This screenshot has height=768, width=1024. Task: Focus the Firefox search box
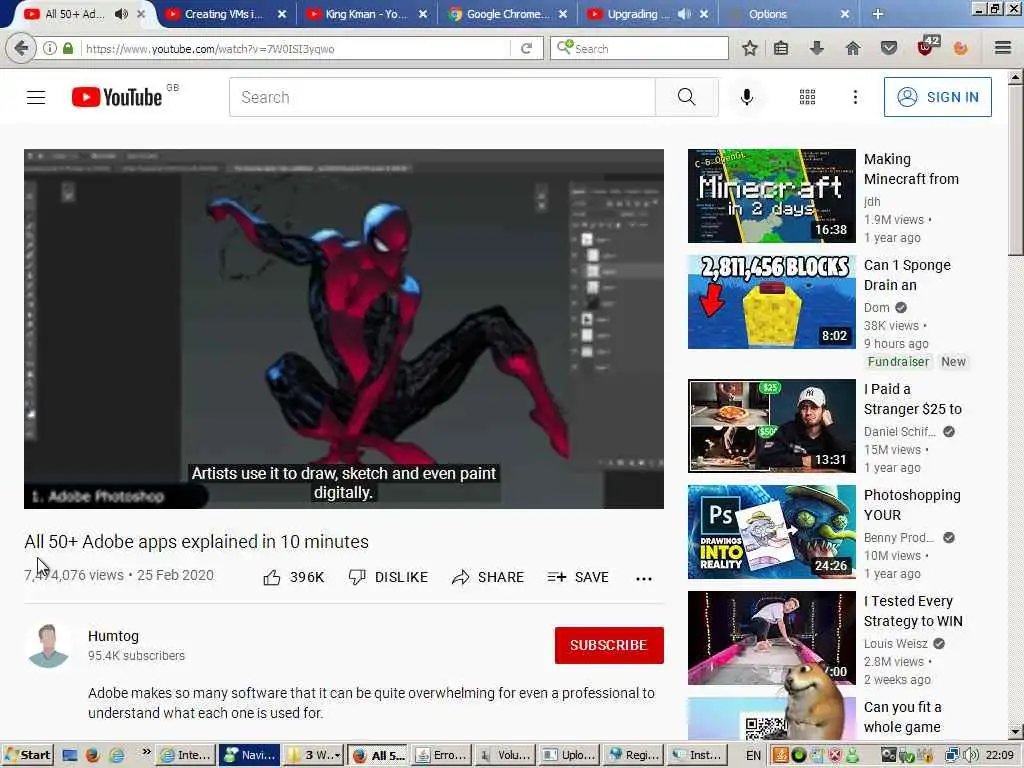pyautogui.click(x=639, y=48)
